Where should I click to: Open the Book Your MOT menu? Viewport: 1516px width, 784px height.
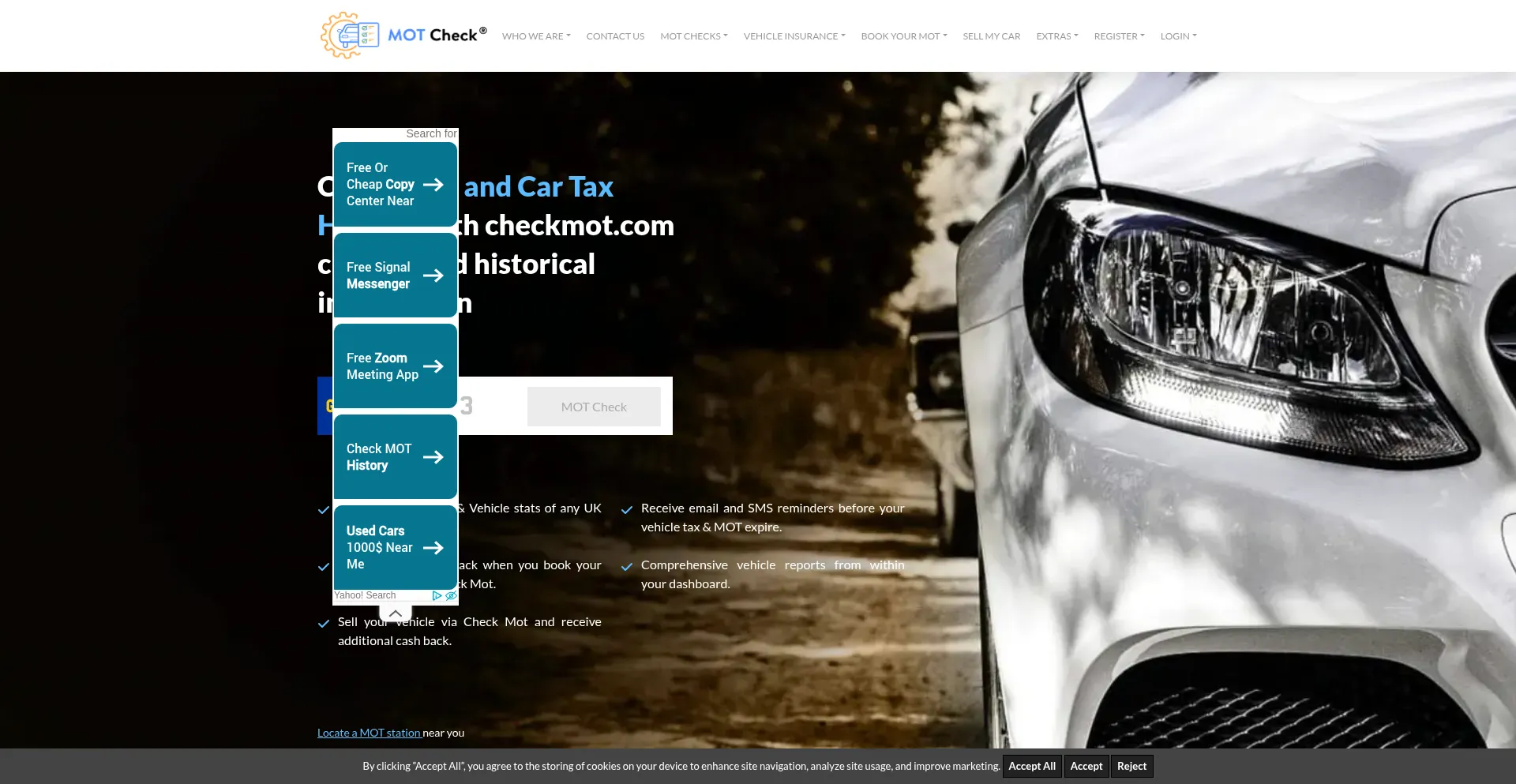click(903, 36)
